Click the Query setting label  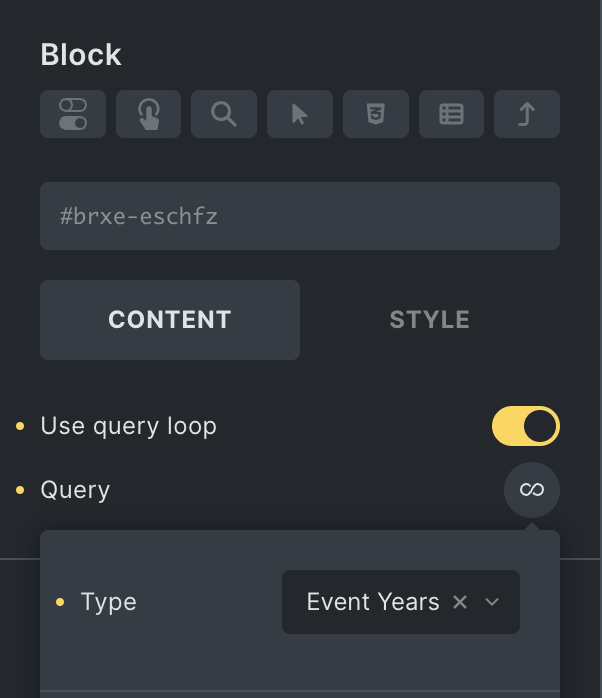[x=75, y=490]
